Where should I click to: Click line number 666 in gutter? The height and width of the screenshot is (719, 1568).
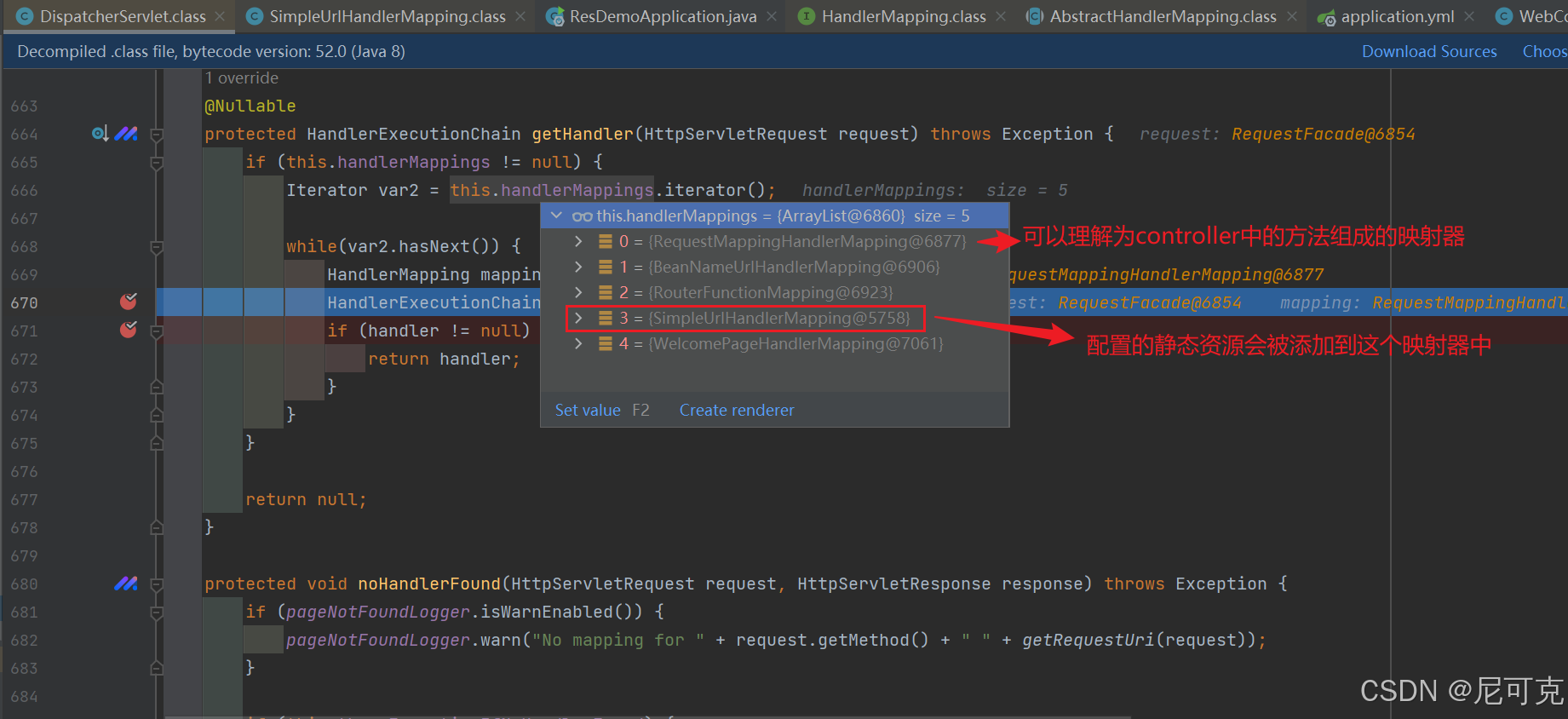[24, 190]
